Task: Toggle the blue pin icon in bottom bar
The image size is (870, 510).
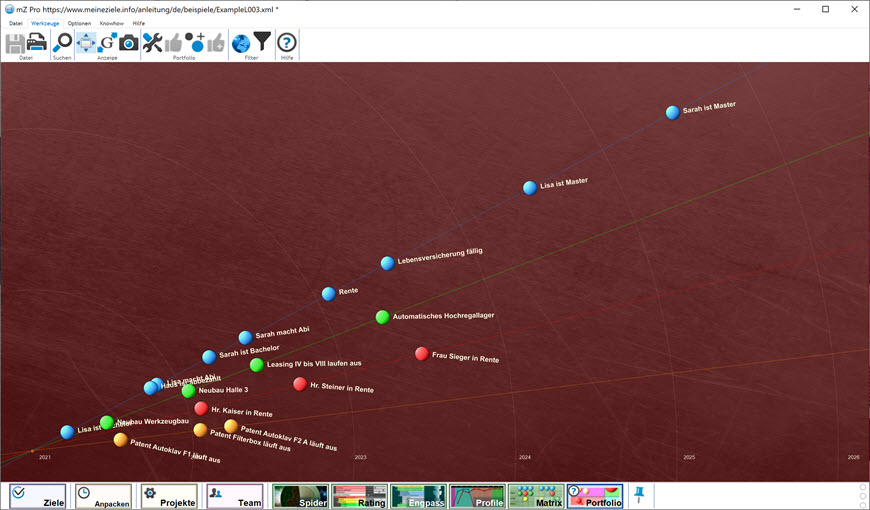Action: click(639, 495)
